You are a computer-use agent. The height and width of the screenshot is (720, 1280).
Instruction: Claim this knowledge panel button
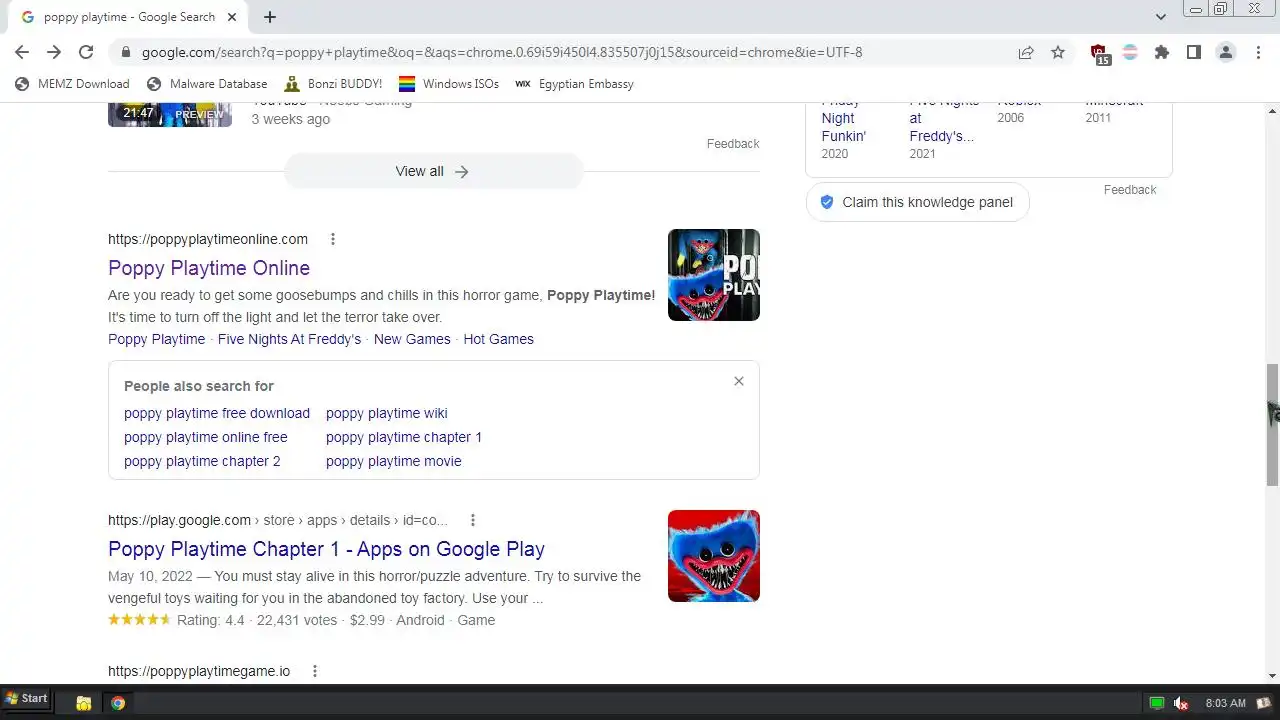[x=917, y=202]
